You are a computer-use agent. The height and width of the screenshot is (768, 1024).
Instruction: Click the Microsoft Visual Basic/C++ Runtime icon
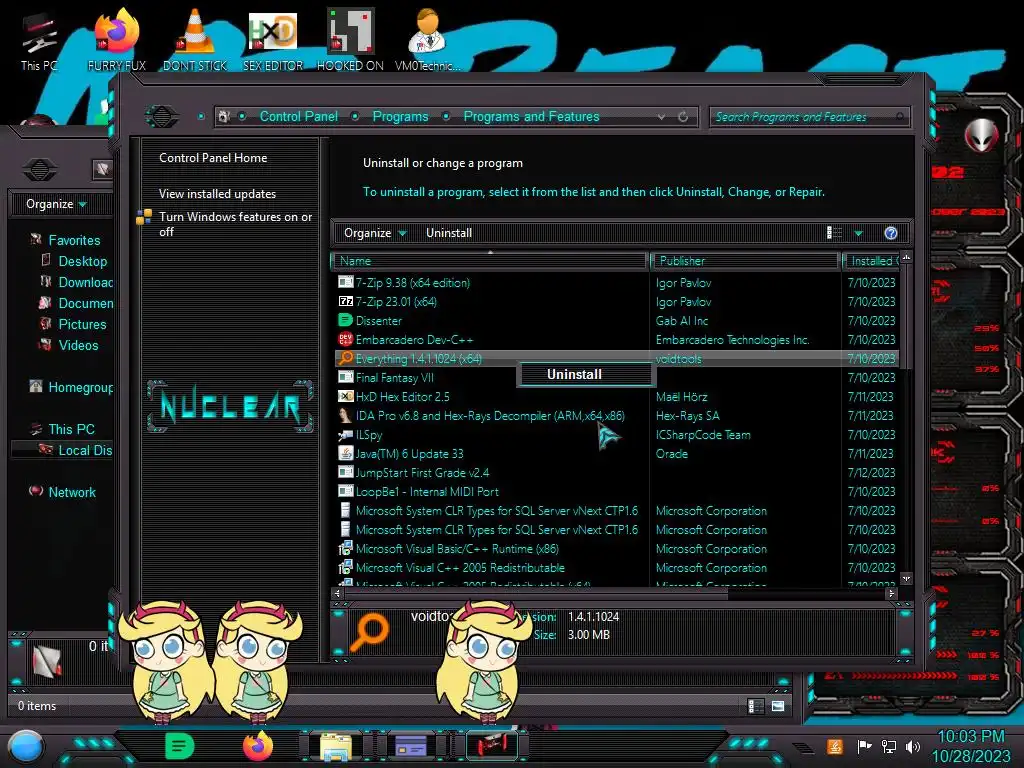tap(345, 549)
